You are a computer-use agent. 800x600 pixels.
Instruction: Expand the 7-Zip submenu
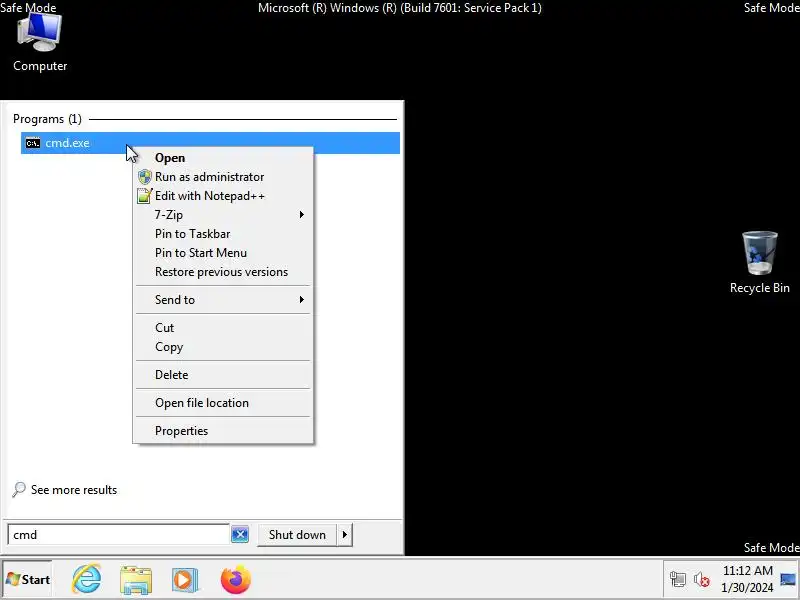click(x=223, y=215)
